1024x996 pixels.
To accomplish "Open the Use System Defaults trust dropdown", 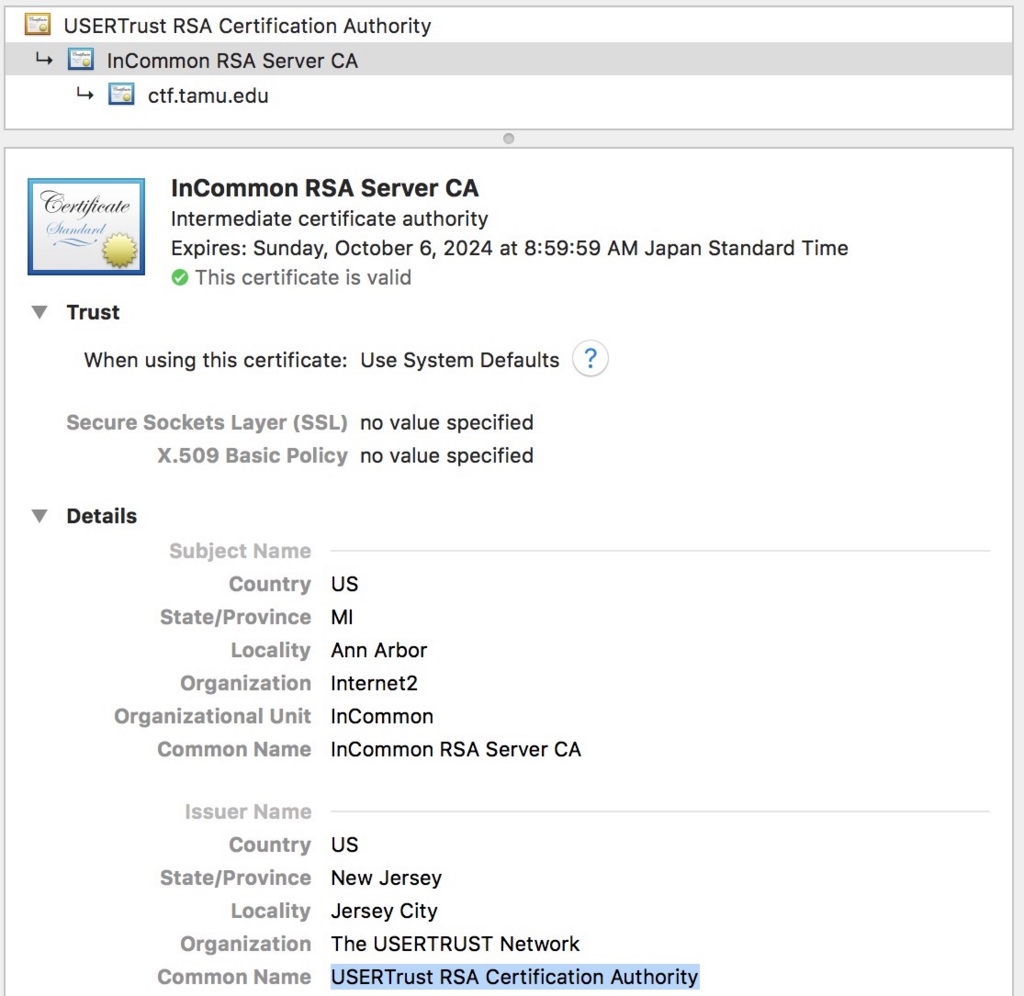I will coord(460,360).
